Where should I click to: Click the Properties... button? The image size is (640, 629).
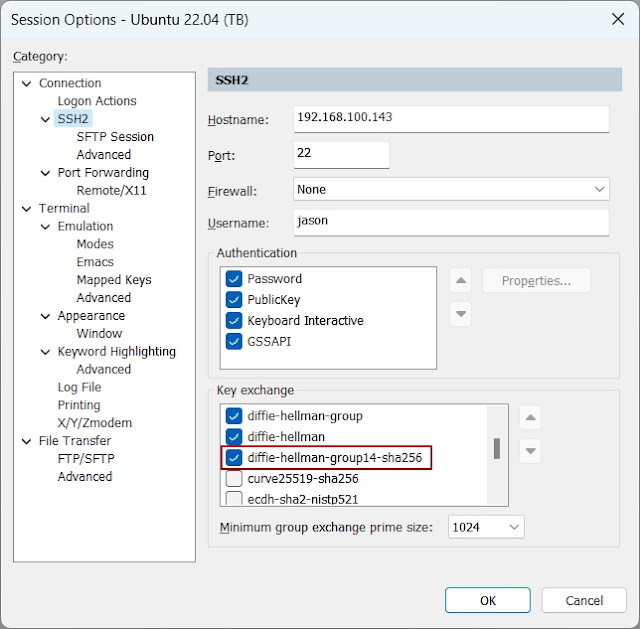(x=536, y=280)
